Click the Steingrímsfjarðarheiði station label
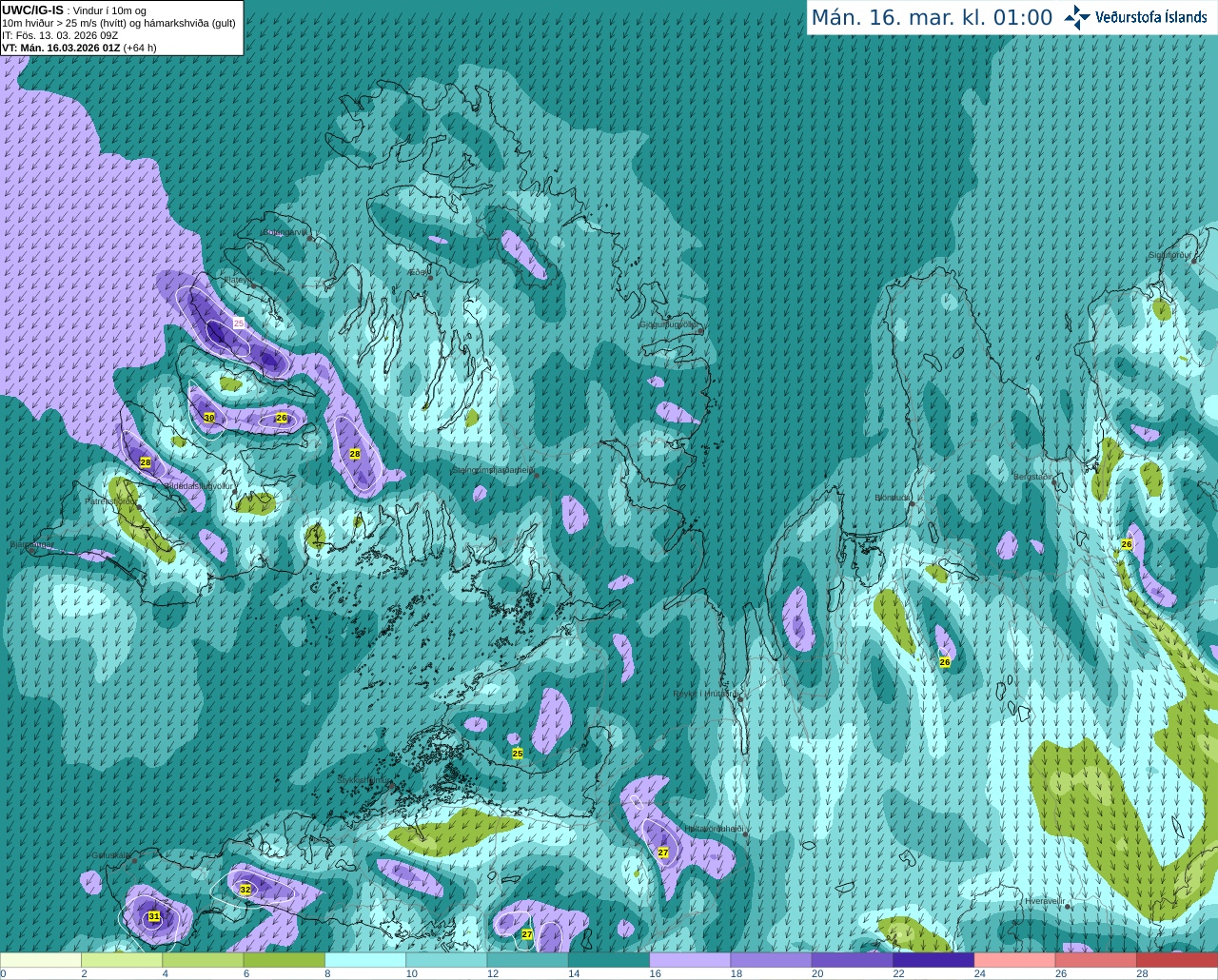The height and width of the screenshot is (980, 1218). pos(493,470)
